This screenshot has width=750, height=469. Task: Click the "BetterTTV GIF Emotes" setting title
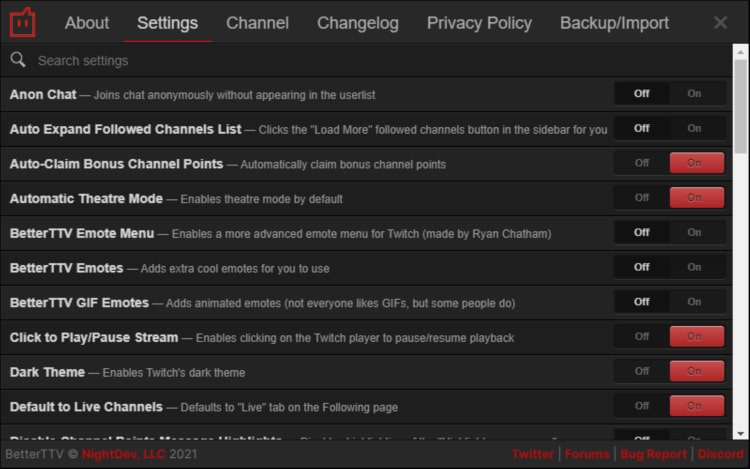[x=79, y=303]
